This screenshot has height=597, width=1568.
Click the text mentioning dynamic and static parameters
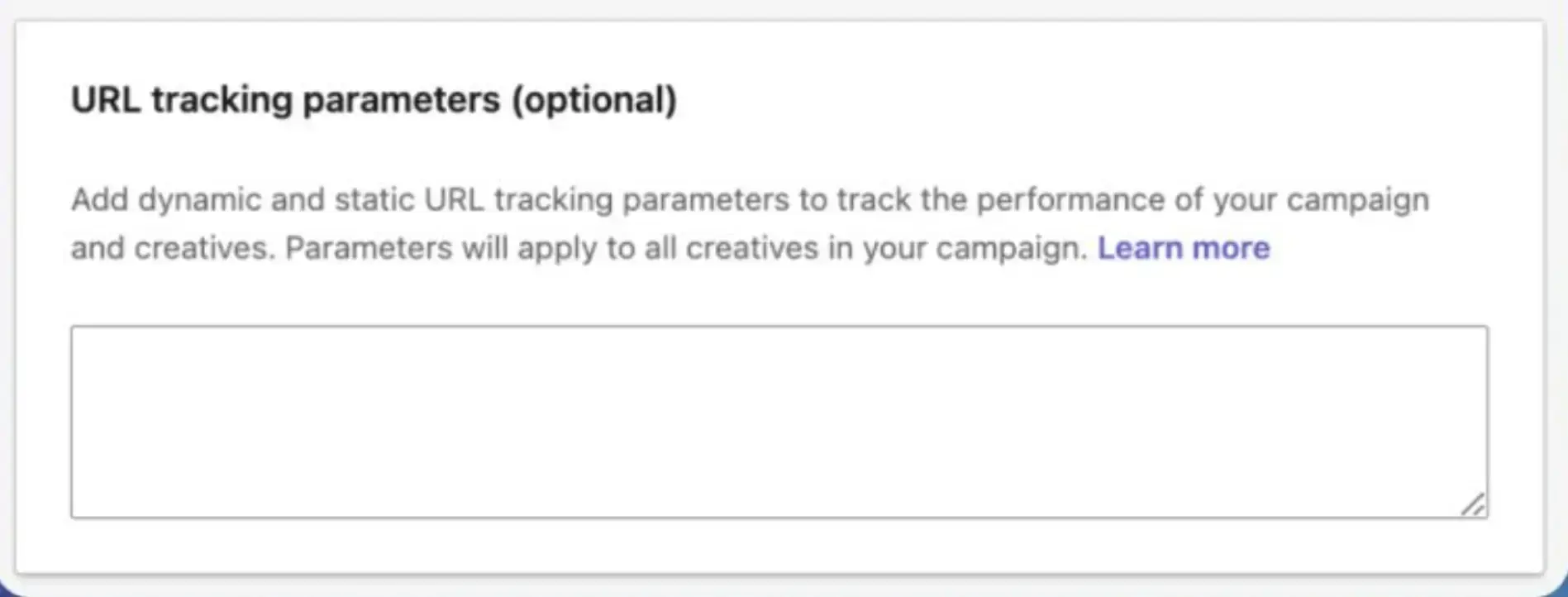click(744, 198)
